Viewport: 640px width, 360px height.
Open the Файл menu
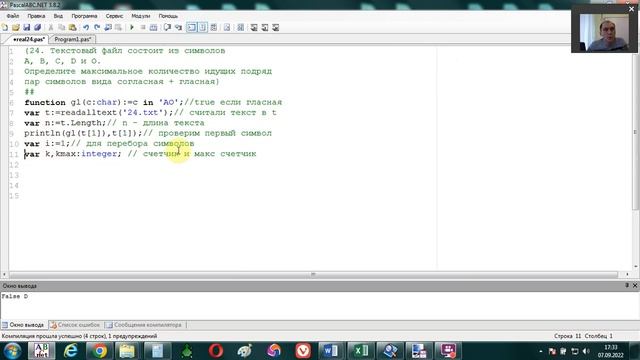click(13, 16)
